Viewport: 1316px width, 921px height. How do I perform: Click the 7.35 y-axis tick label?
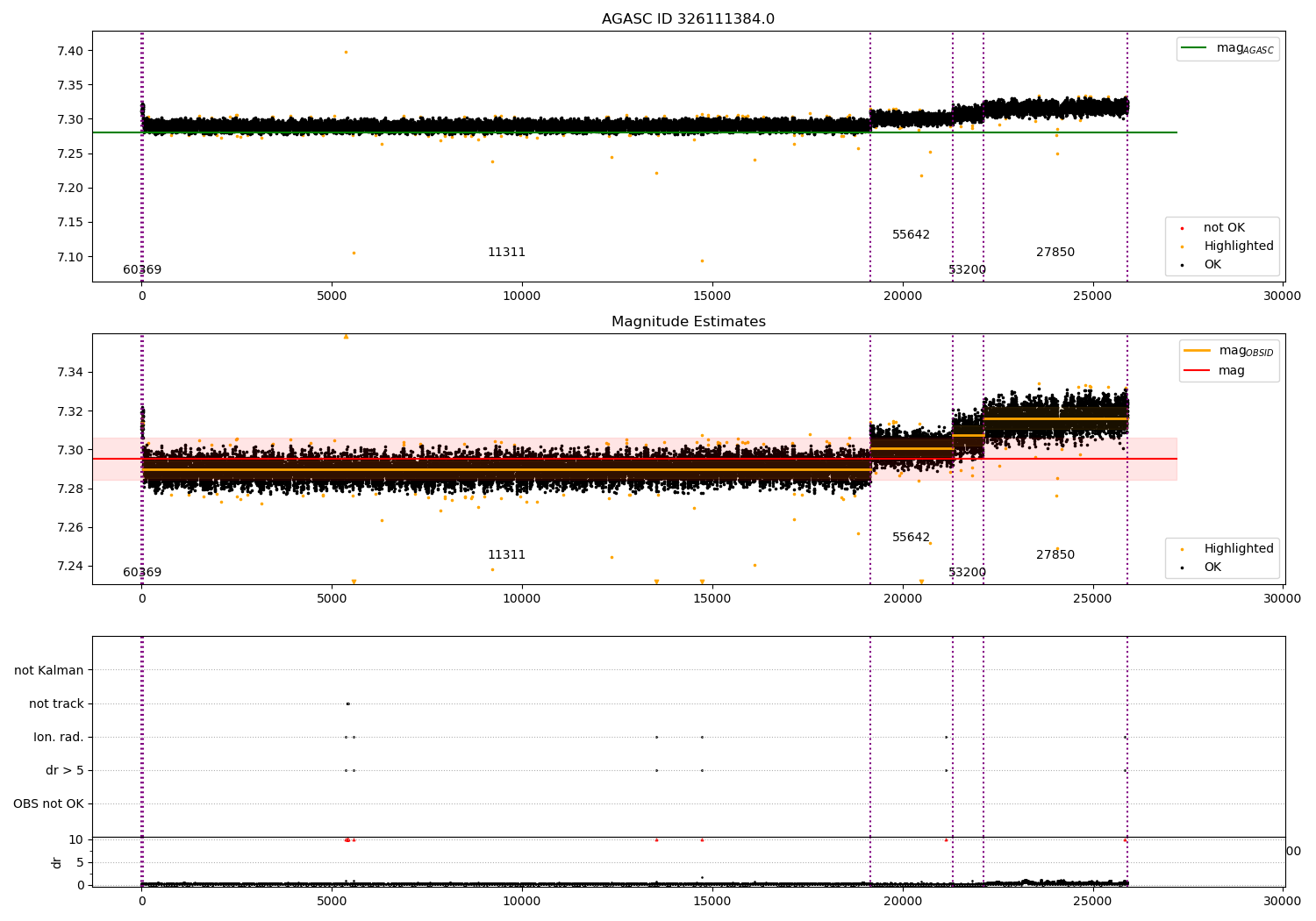tap(69, 85)
